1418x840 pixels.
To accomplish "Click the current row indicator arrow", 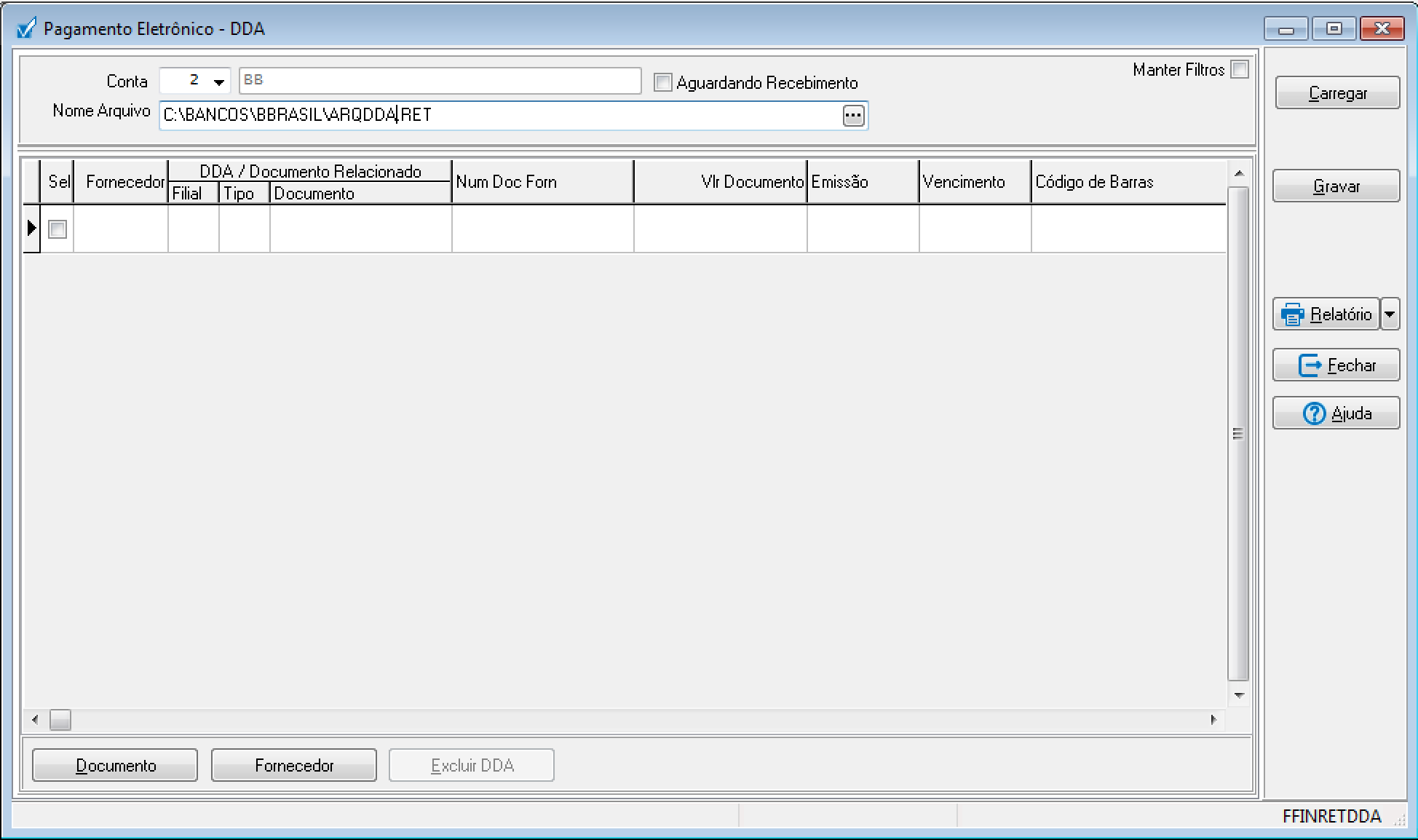I will pyautogui.click(x=31, y=229).
